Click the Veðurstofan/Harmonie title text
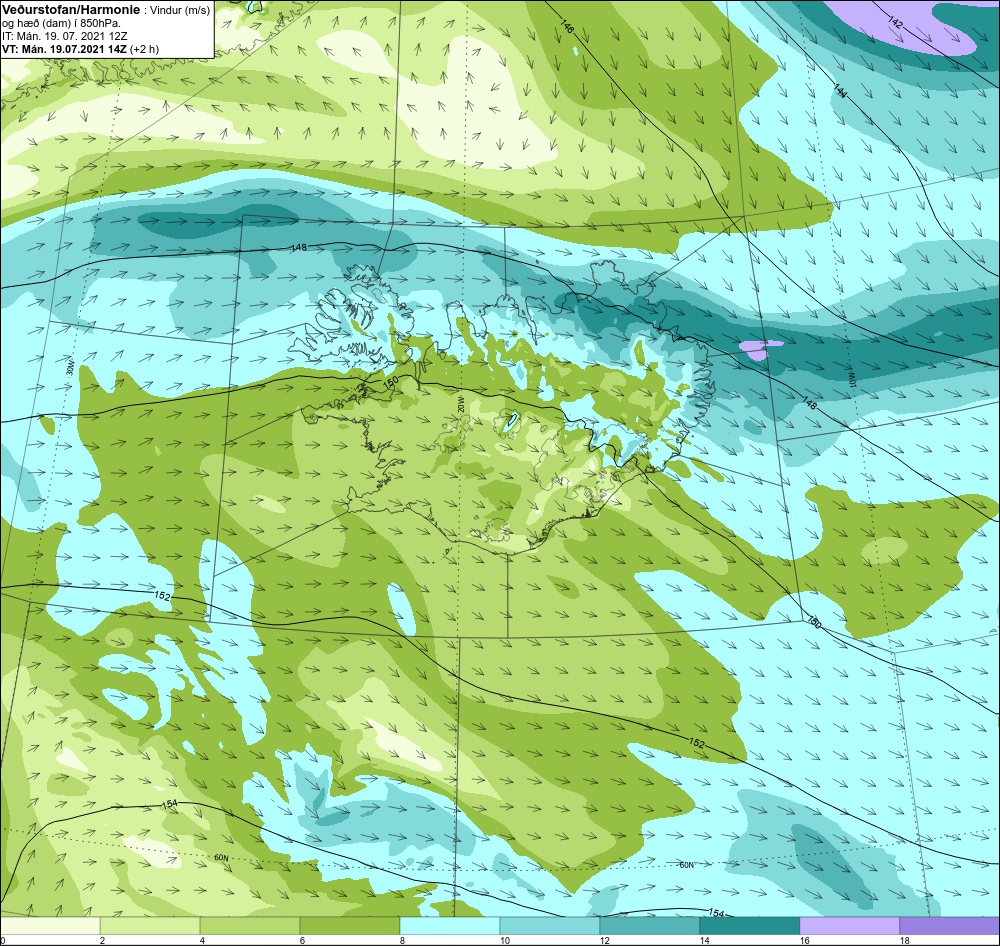1000x946 pixels. point(70,10)
